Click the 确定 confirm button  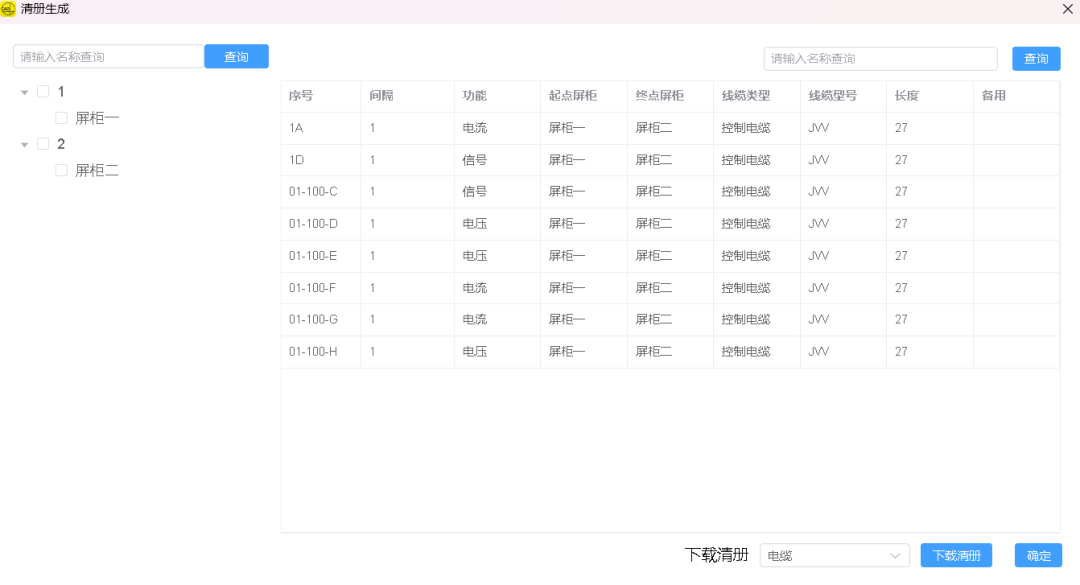click(x=1037, y=555)
